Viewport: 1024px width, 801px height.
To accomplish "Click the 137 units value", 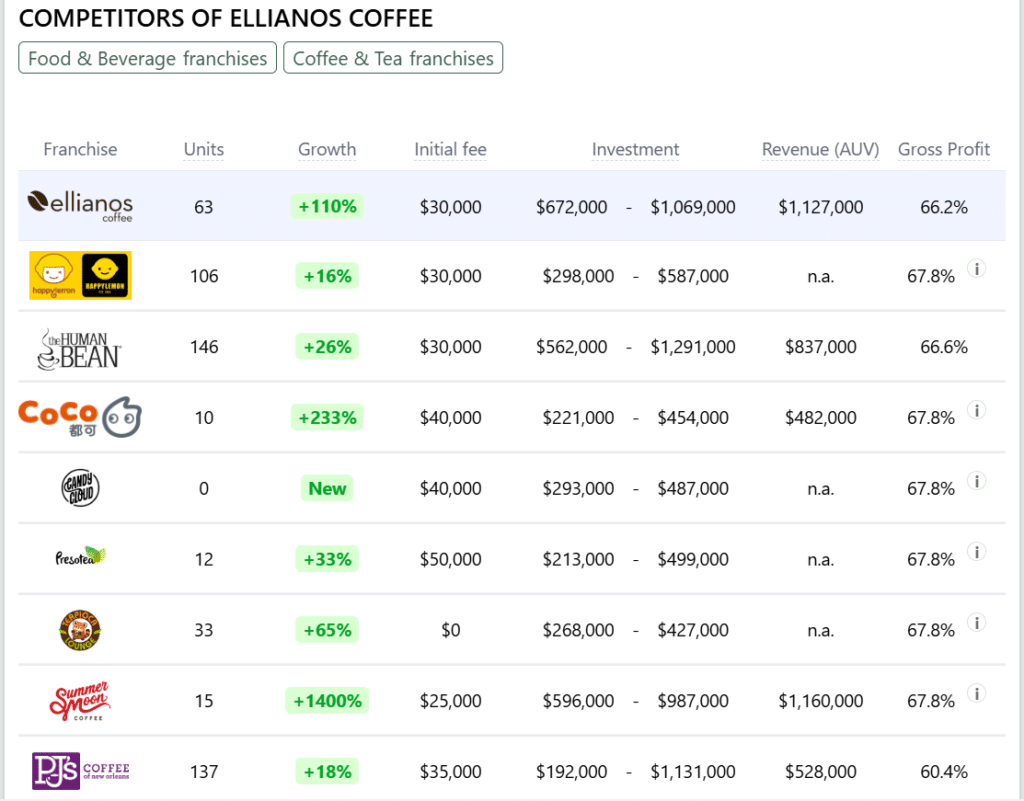I will 204,772.
